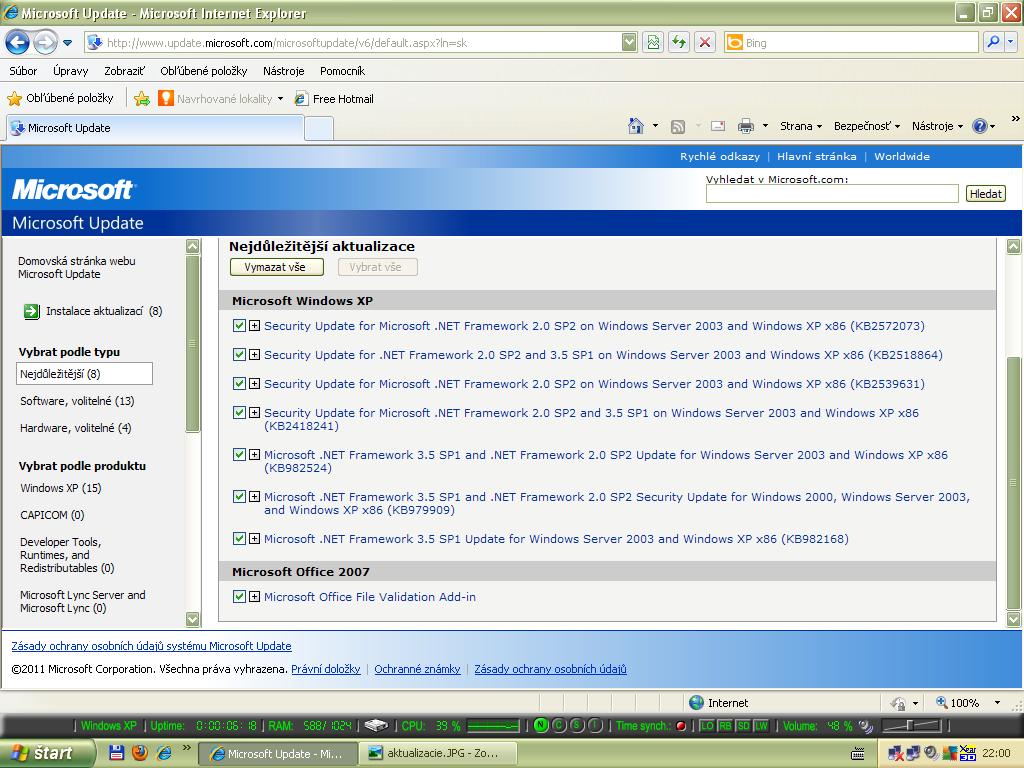Open the Strana dropdown menu
The height and width of the screenshot is (768, 1024).
(801, 126)
